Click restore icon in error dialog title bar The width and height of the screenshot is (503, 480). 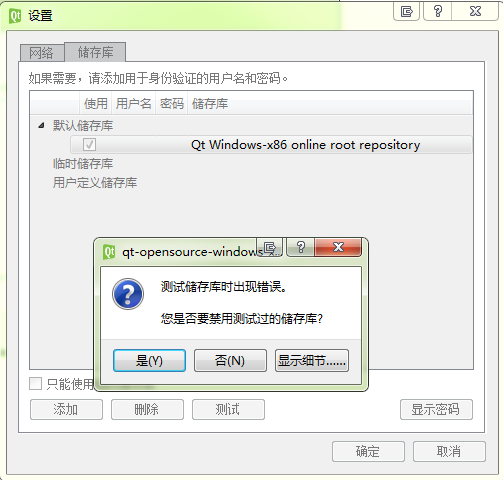coord(270,247)
